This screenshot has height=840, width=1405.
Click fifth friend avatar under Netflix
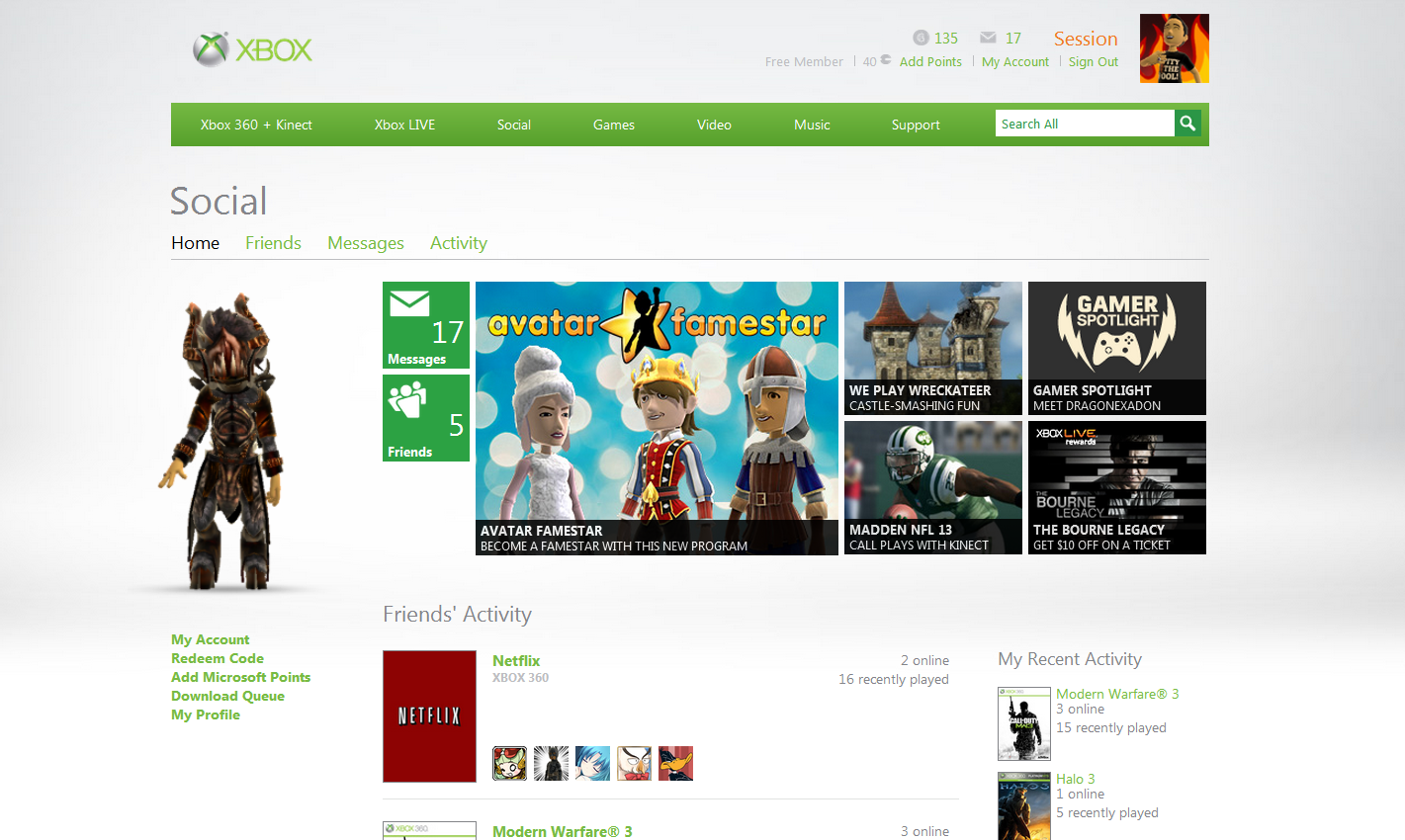coord(675,763)
